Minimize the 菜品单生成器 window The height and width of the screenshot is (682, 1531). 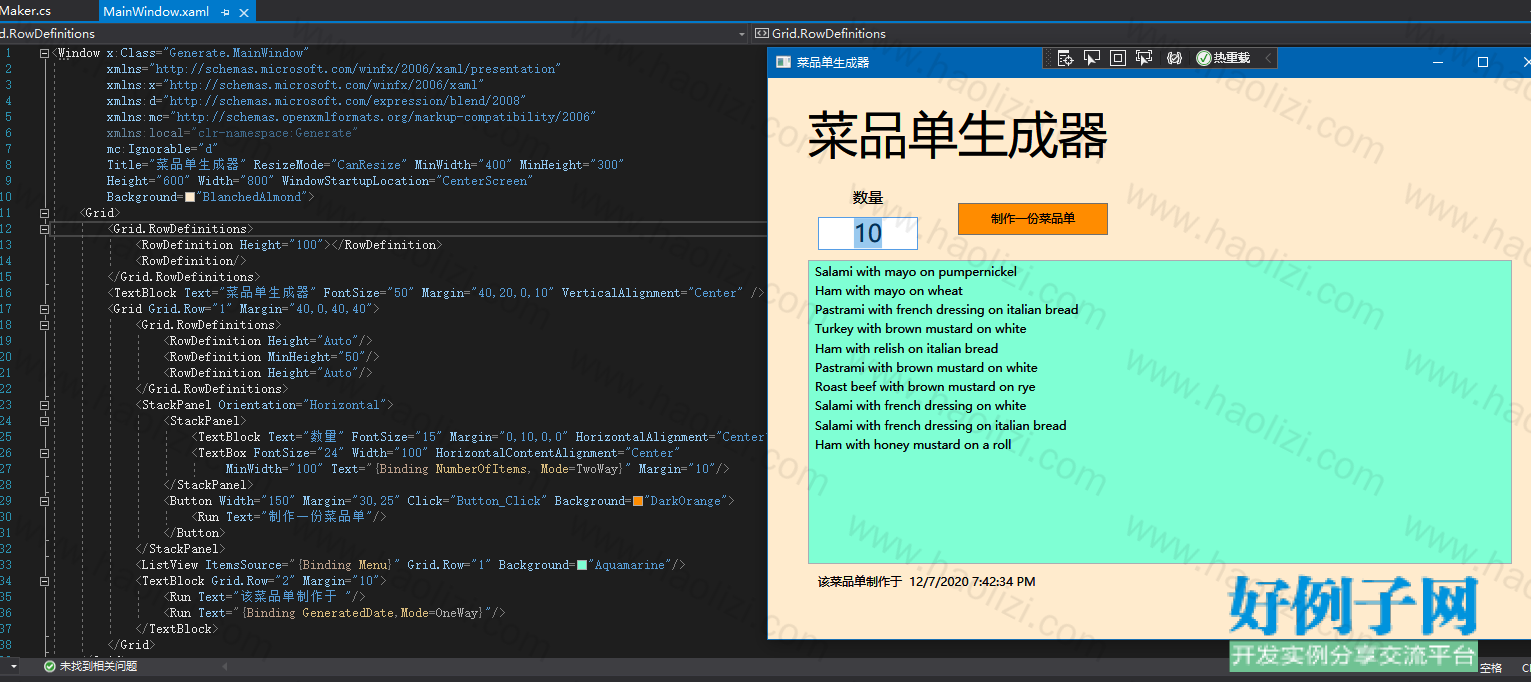[x=1438, y=62]
